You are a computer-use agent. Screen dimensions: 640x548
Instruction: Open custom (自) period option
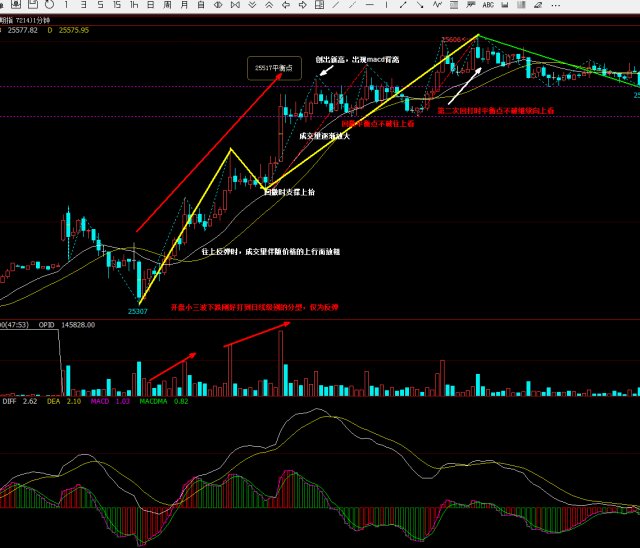pos(202,5)
